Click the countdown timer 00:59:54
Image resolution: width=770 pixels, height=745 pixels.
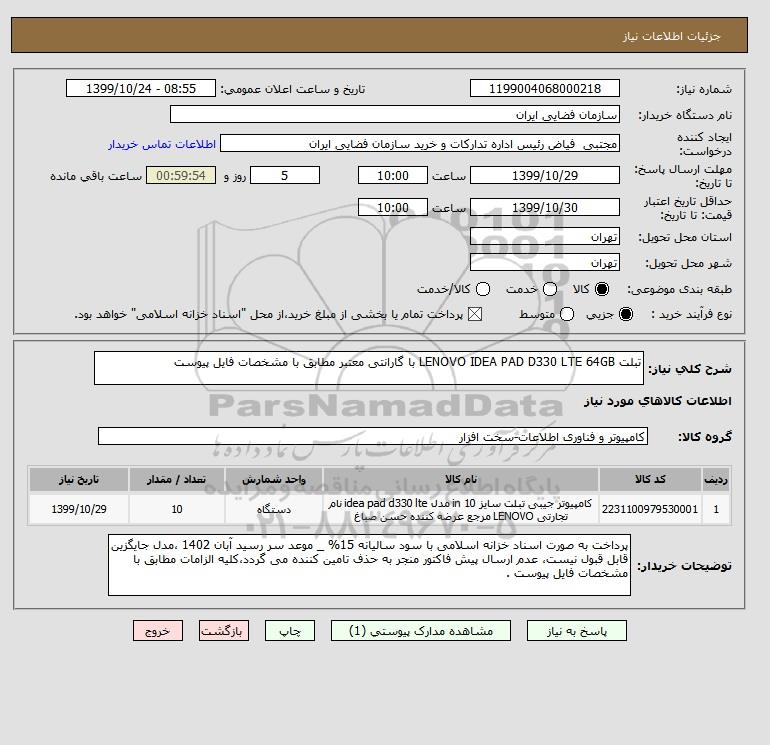click(181, 175)
